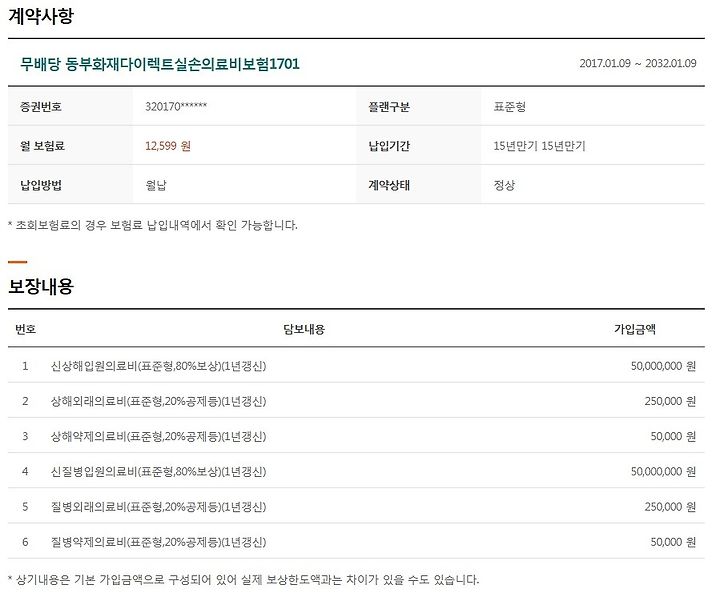Select row 신상해입원의료비(표준형,80%보상)(1년갱신)
Screen dimensions: 720x605
(x=356, y=365)
